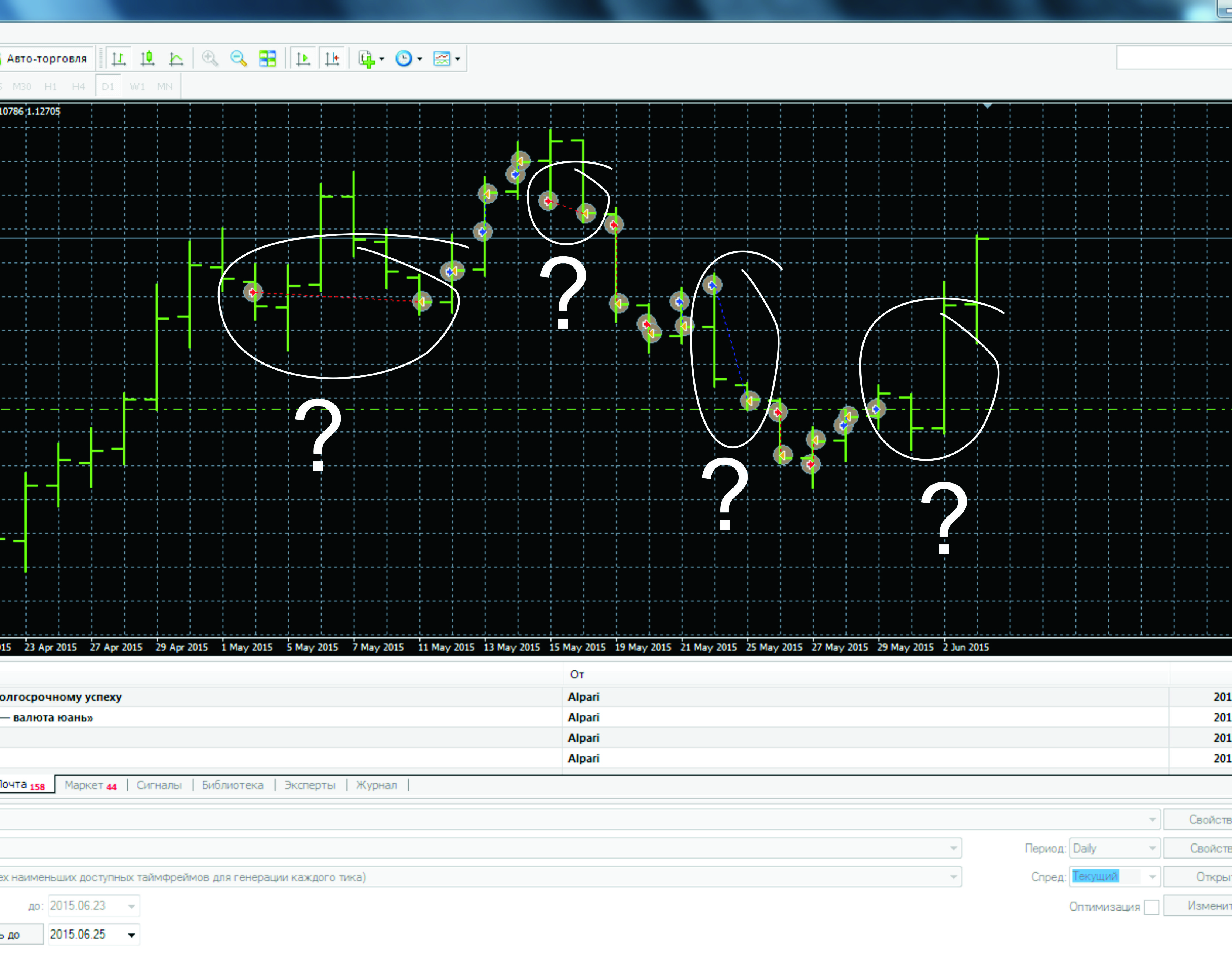Toggle the Авто-торговля button

[46, 59]
